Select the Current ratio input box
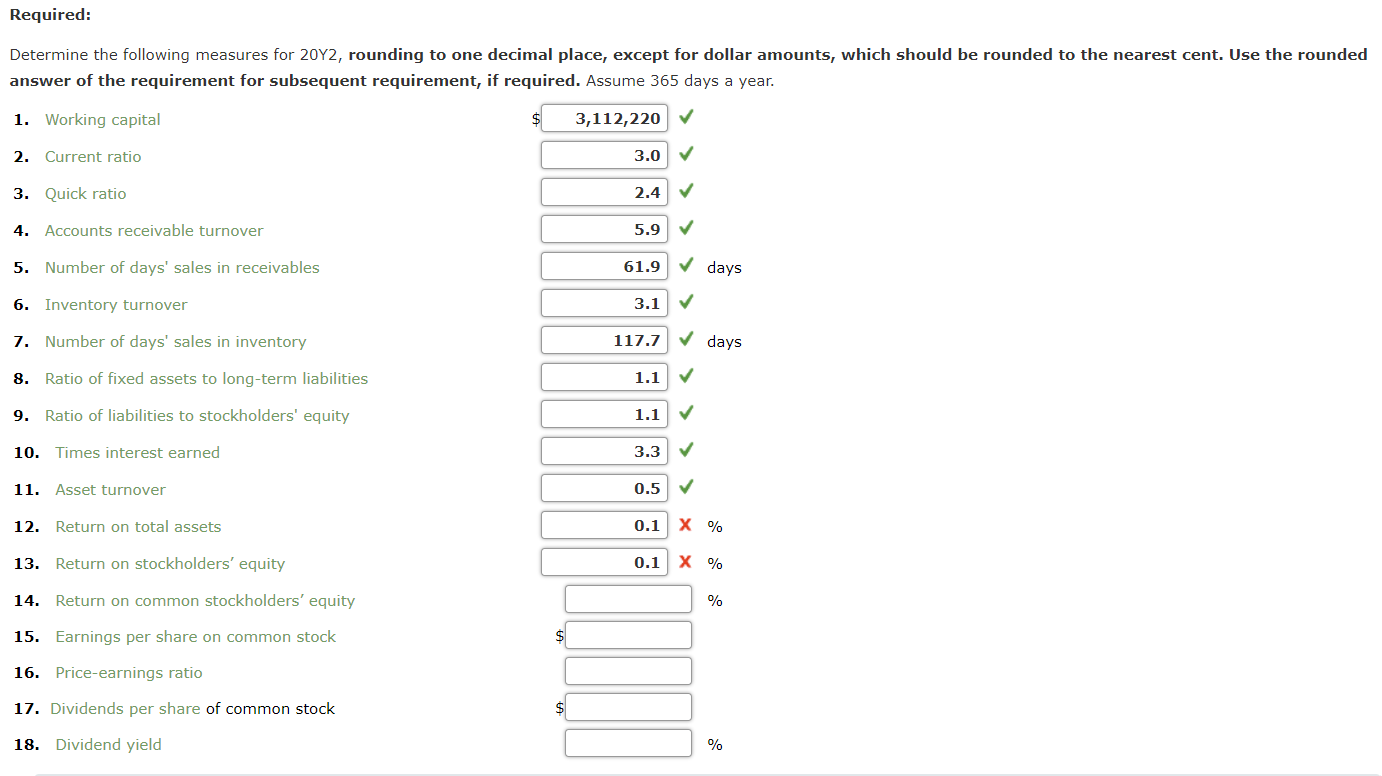Viewport: 1382px width, 776px height. tap(604, 154)
